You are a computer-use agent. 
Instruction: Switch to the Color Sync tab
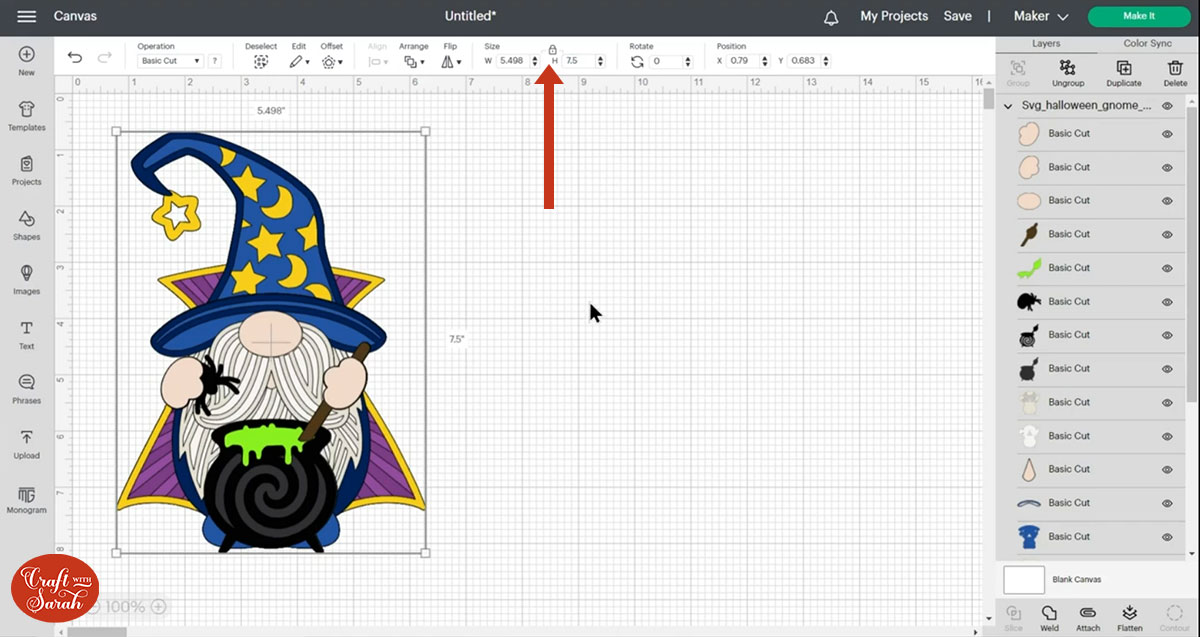[1147, 44]
